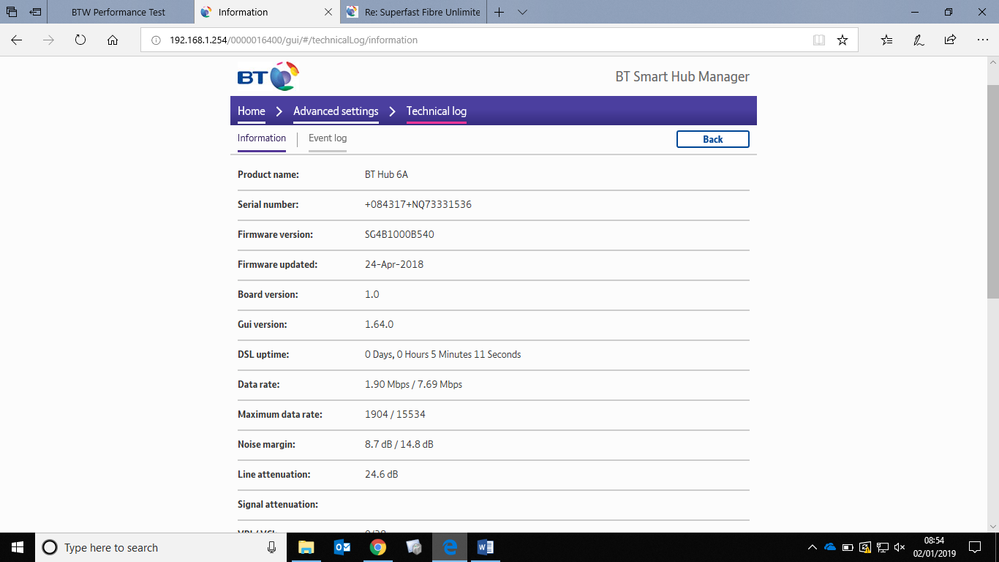The image size is (999, 562).
Task: Share this page
Action: (x=950, y=40)
